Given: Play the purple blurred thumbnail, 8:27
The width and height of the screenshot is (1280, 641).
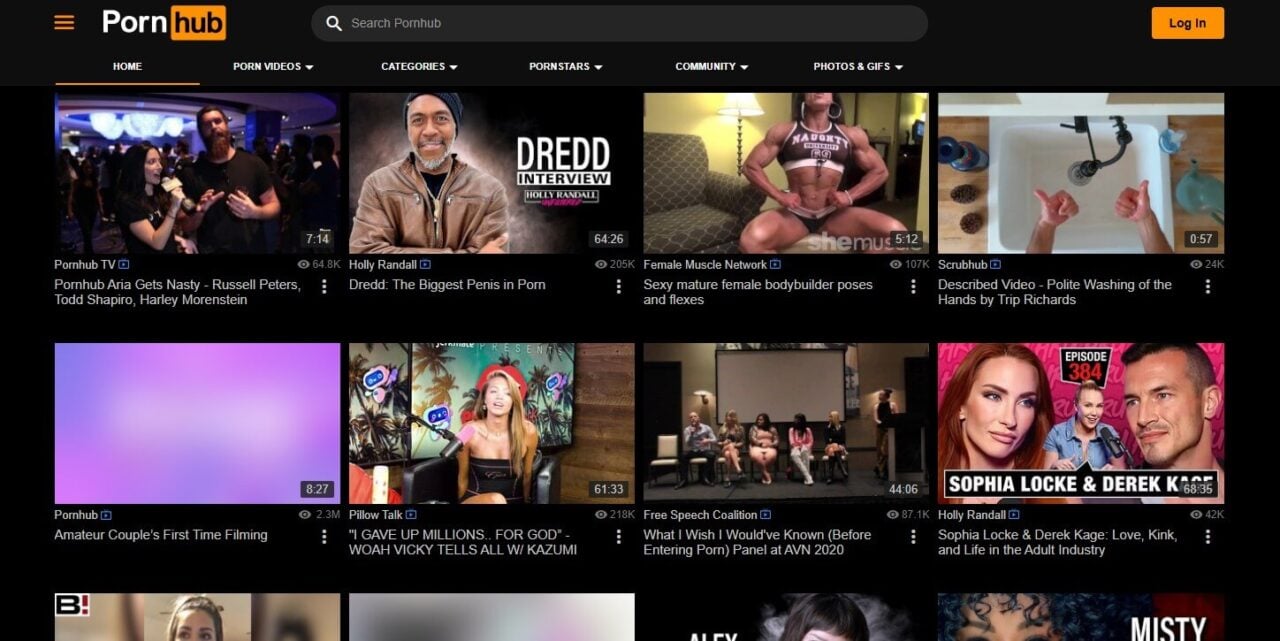Looking at the screenshot, I should [x=197, y=423].
